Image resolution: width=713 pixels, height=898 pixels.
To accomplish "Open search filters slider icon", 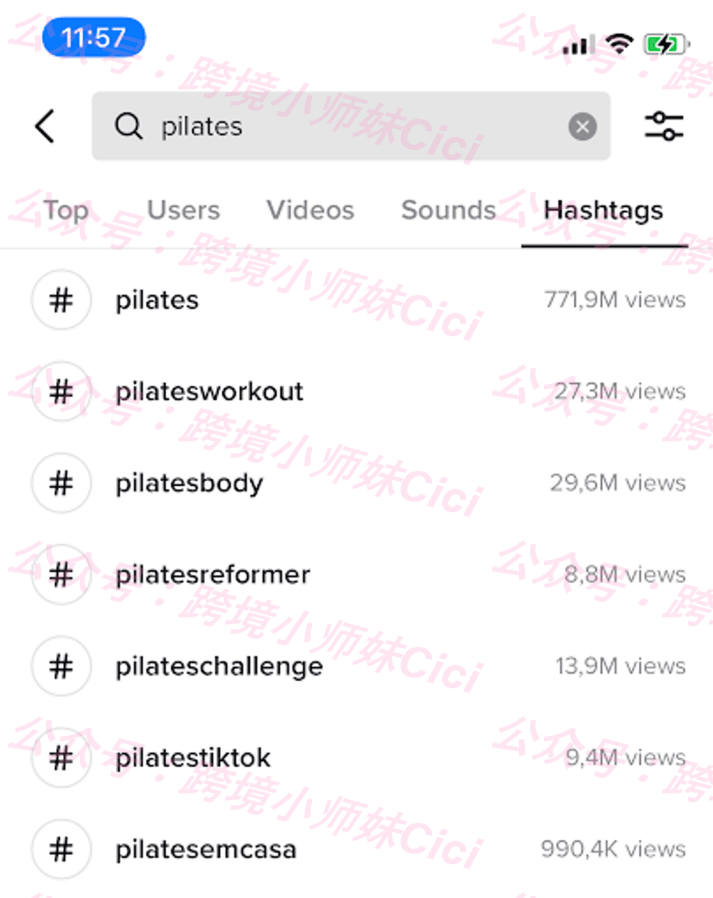I will tap(664, 126).
